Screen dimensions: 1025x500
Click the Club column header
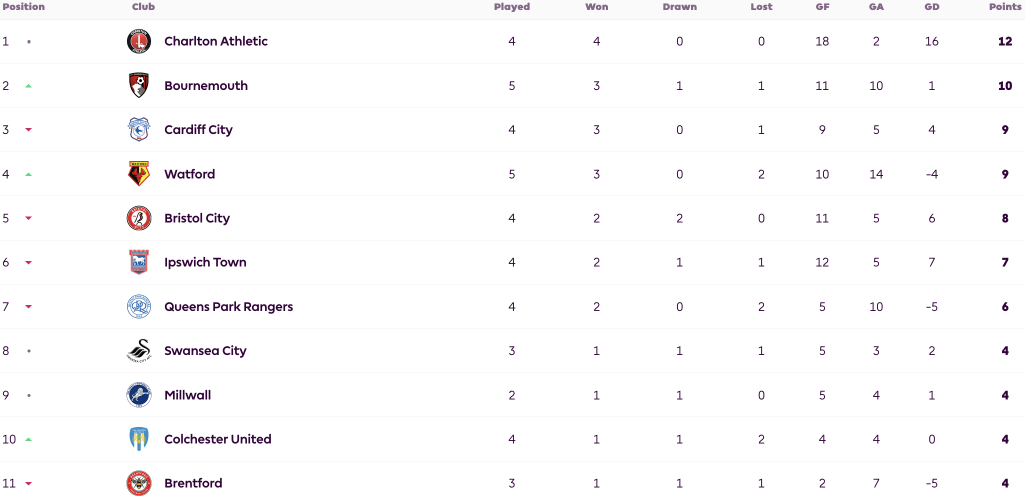point(143,7)
